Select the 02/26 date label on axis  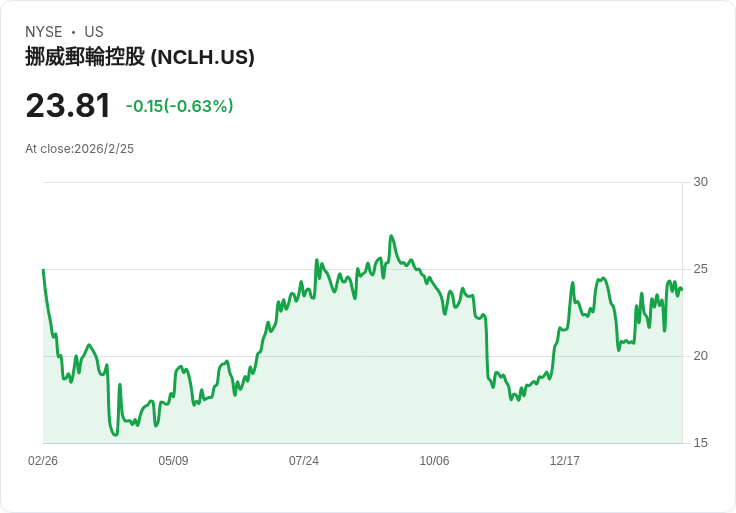pyautogui.click(x=43, y=461)
